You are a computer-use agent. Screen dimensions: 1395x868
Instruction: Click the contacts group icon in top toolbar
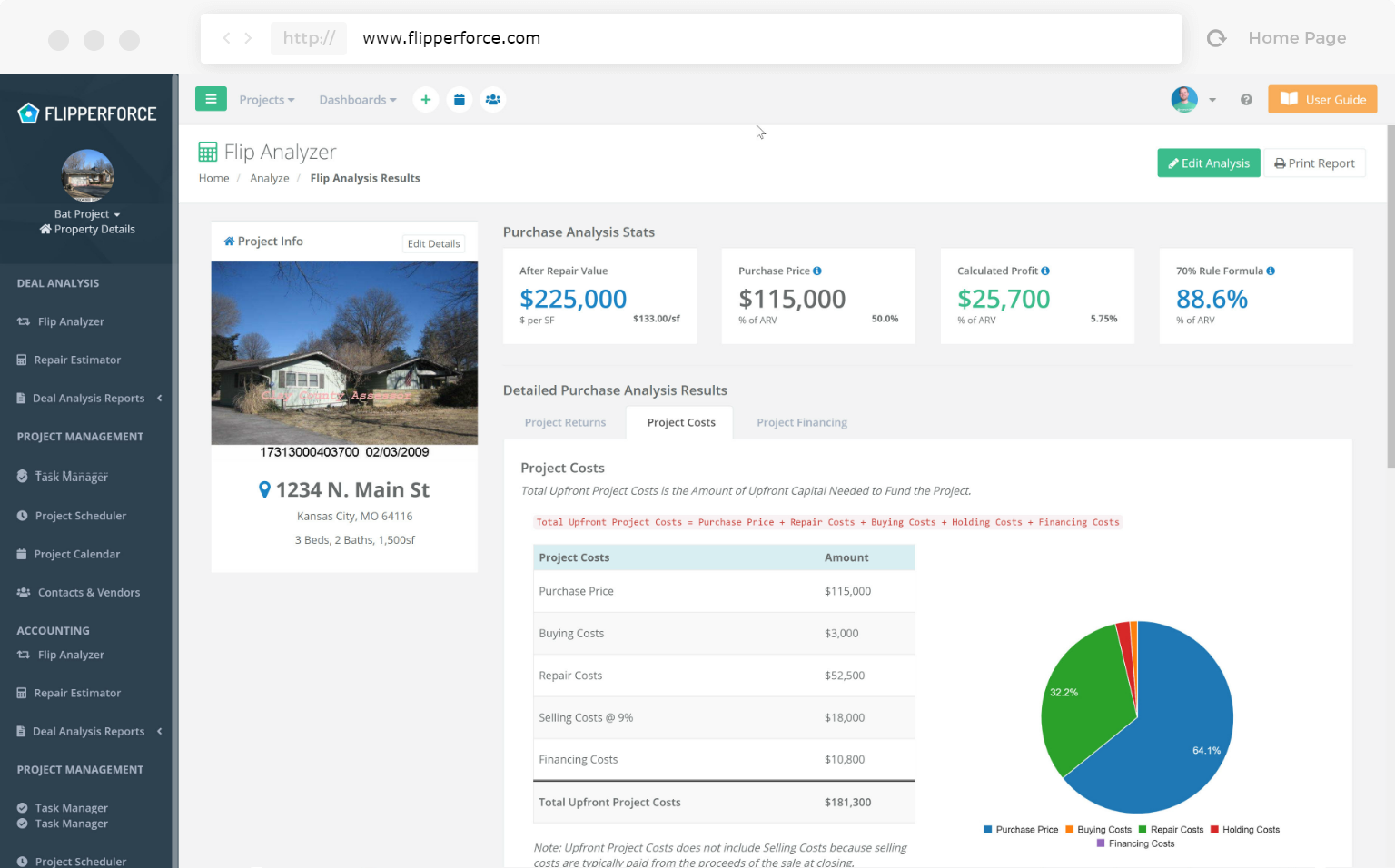493,99
